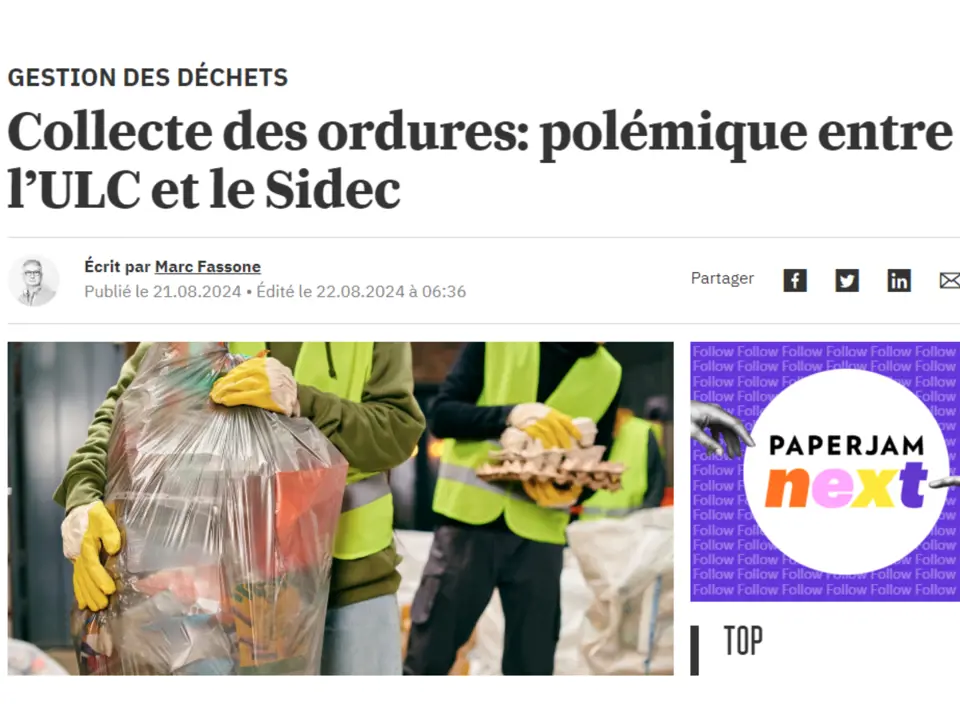Click the Écrit par label
The image size is (960, 720).
pos(117,267)
